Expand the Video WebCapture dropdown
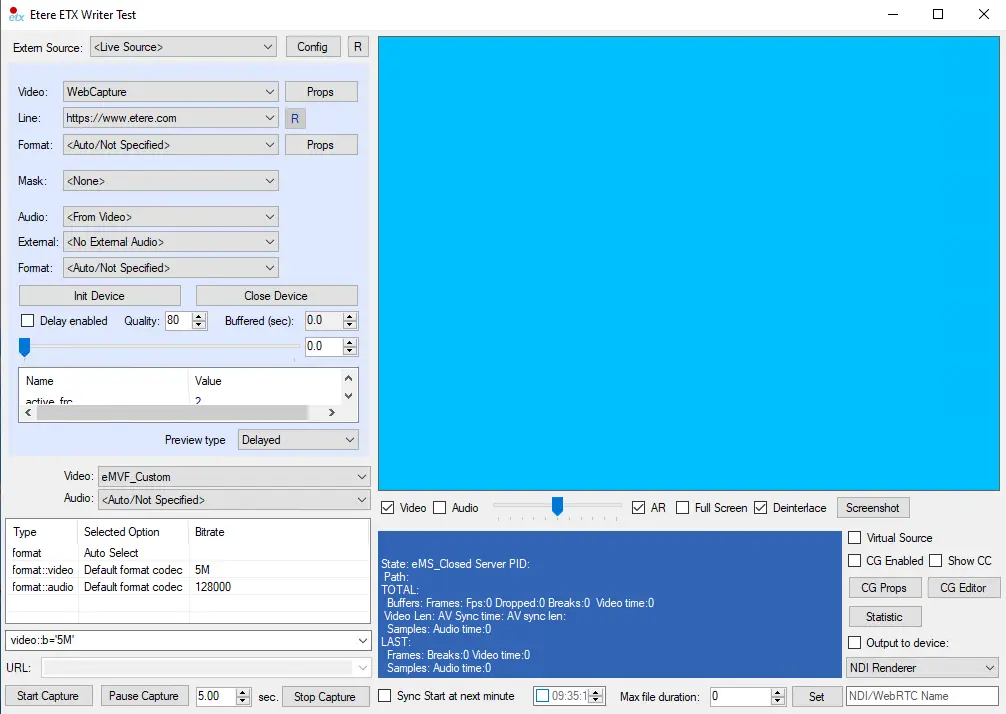This screenshot has width=1006, height=714. pos(170,92)
